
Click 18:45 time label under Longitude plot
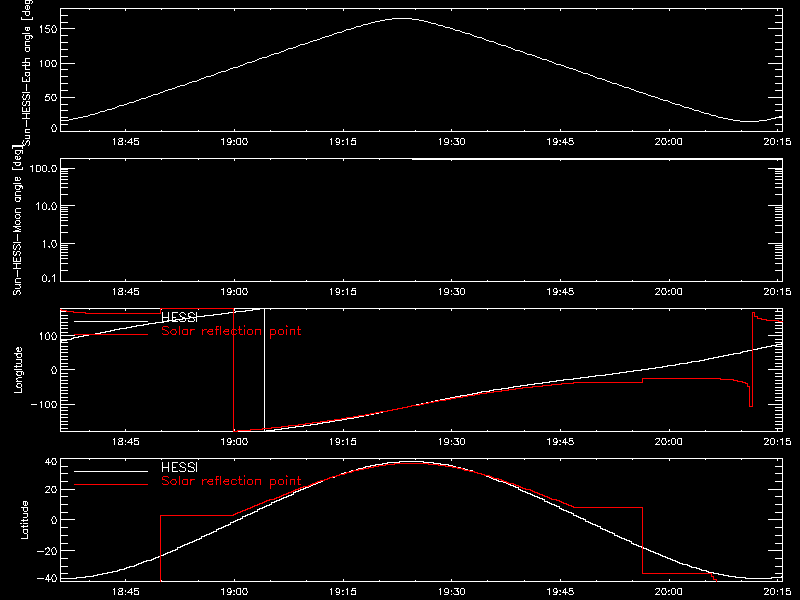(x=126, y=442)
